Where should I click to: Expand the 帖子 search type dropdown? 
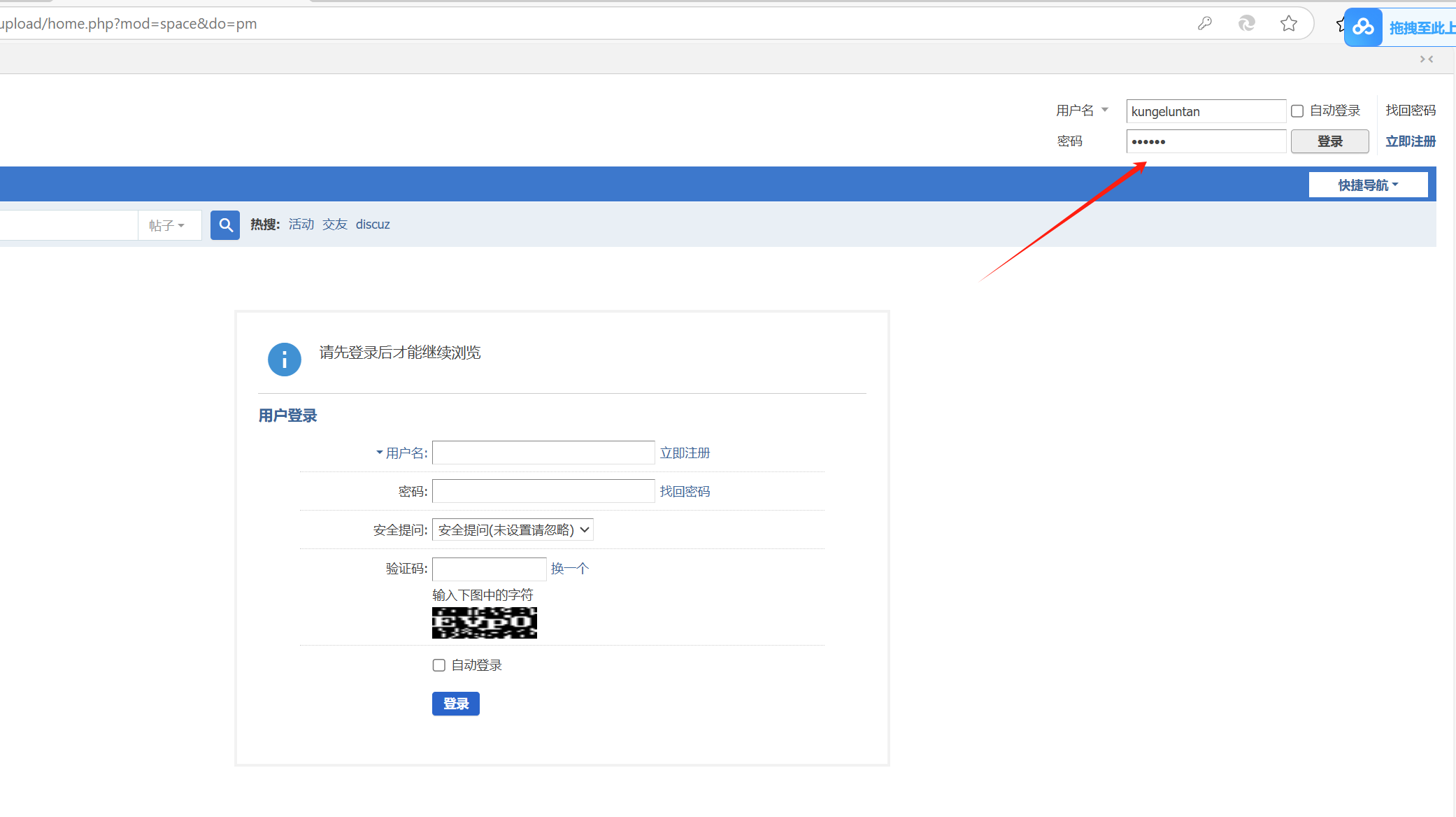[x=168, y=225]
